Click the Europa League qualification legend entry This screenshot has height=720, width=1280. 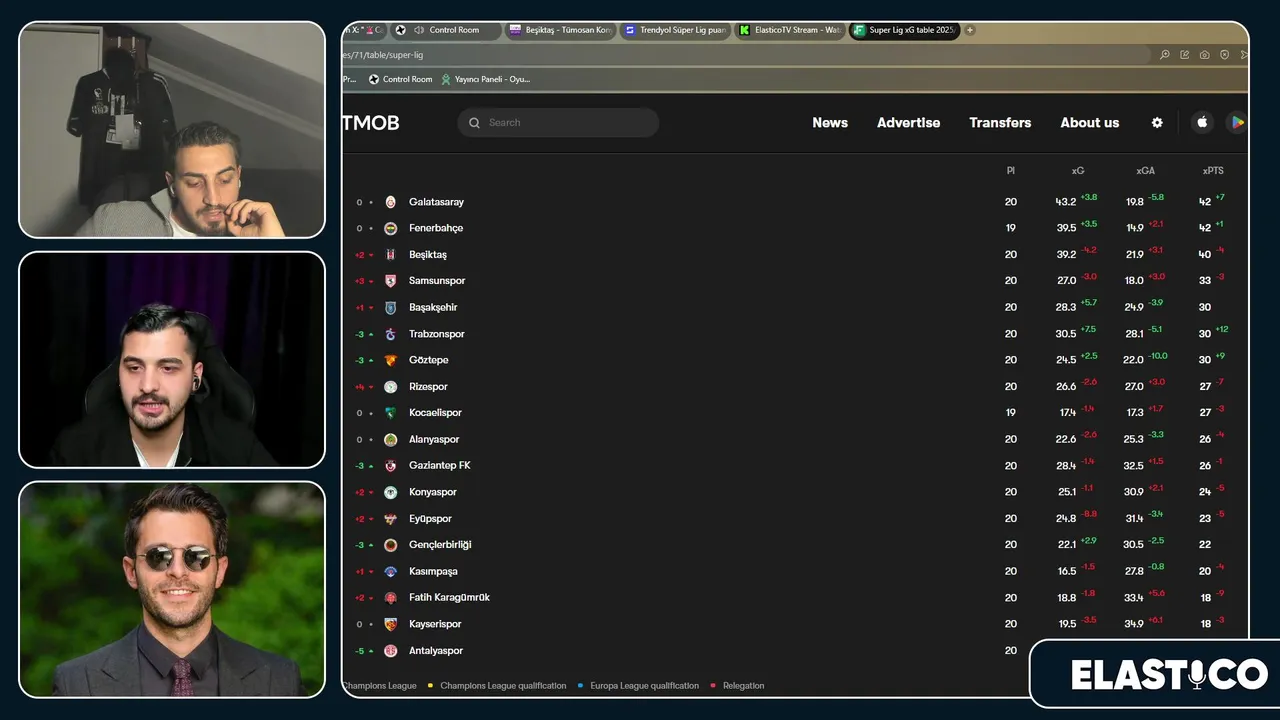(x=639, y=686)
